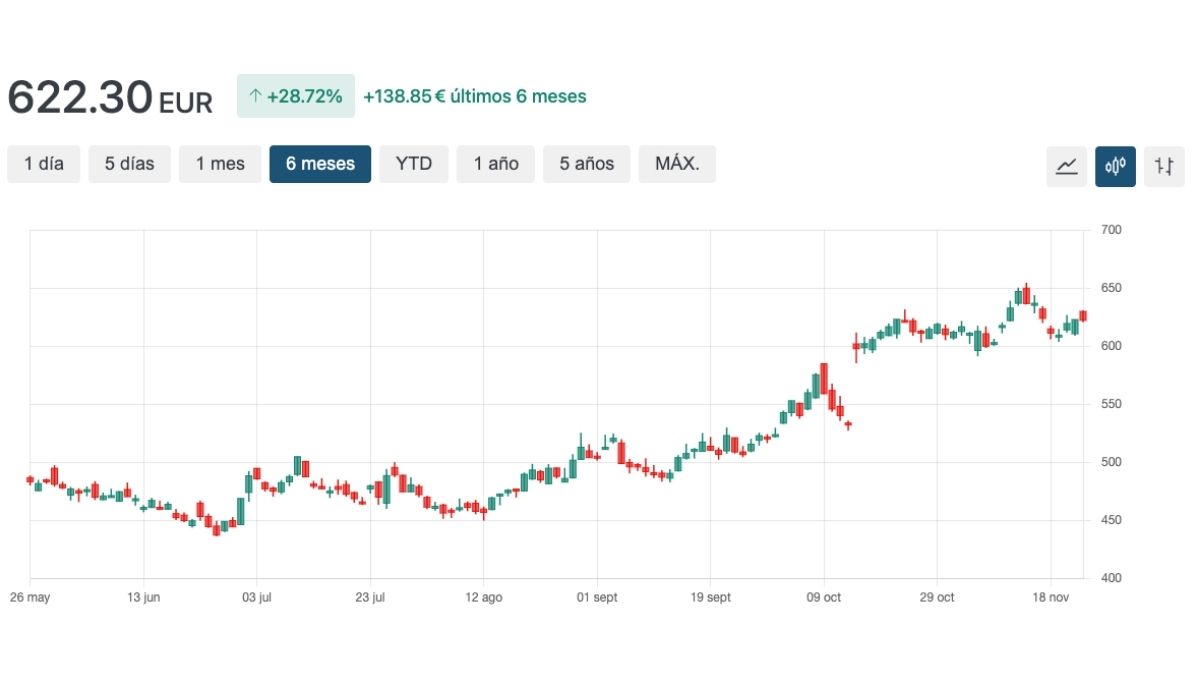Viewport: 1200px width, 675px height.
Task: Select the line chart view icon
Action: (x=1066, y=166)
